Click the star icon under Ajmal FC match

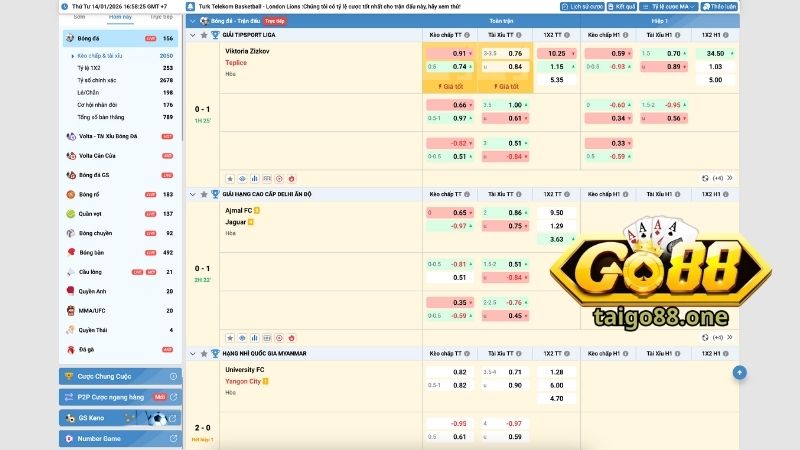pos(230,338)
